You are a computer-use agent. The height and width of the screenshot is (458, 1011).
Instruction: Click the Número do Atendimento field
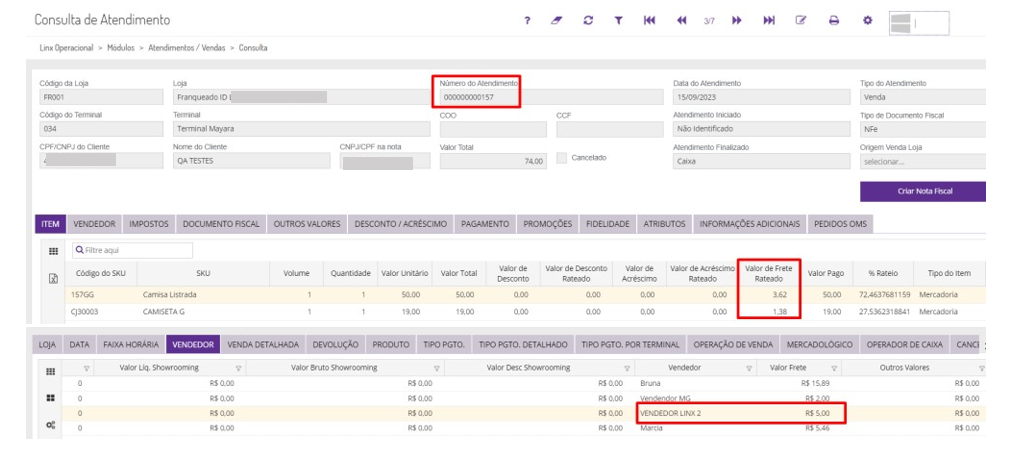[551, 97]
